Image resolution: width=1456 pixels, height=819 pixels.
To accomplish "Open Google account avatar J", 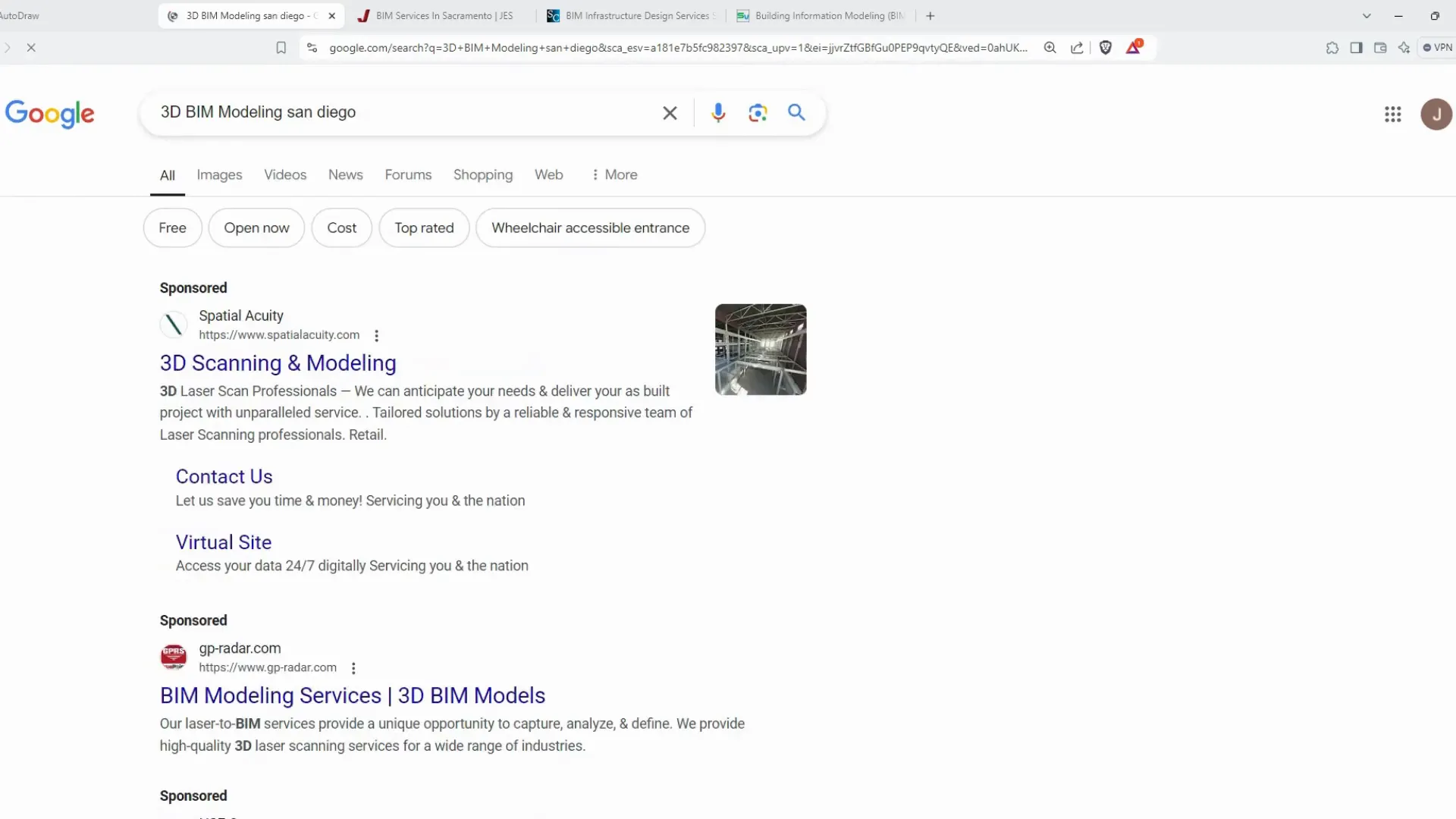I will (x=1436, y=115).
